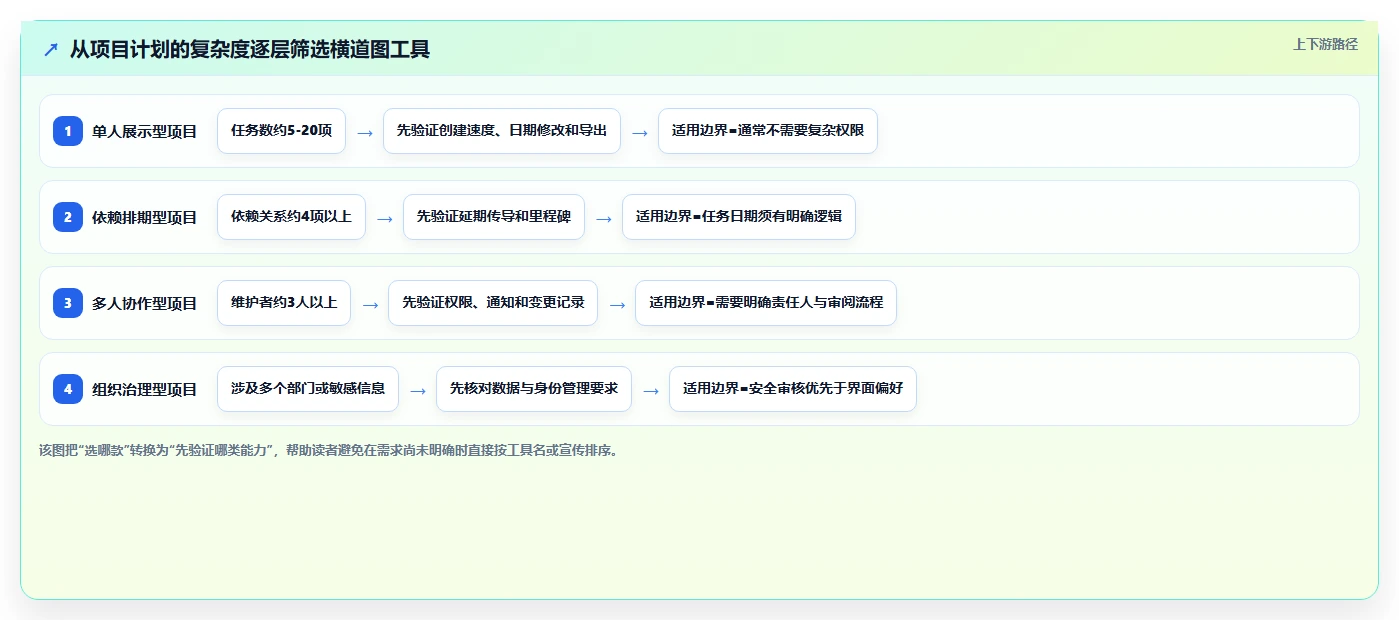Click the arrow after 依赖关系约4项以上
The width and height of the screenshot is (1399, 620).
pos(385,218)
